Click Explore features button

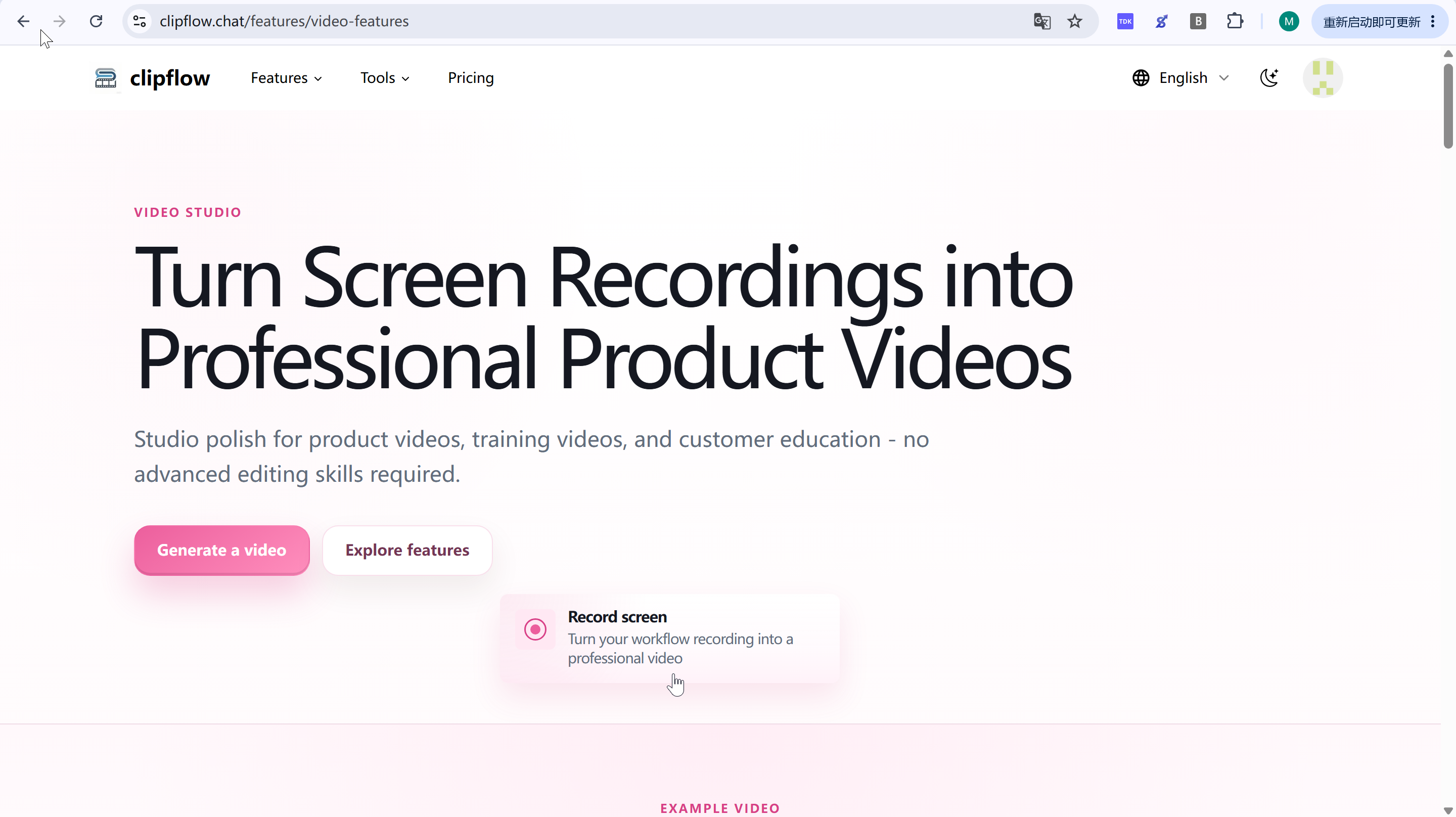(407, 550)
